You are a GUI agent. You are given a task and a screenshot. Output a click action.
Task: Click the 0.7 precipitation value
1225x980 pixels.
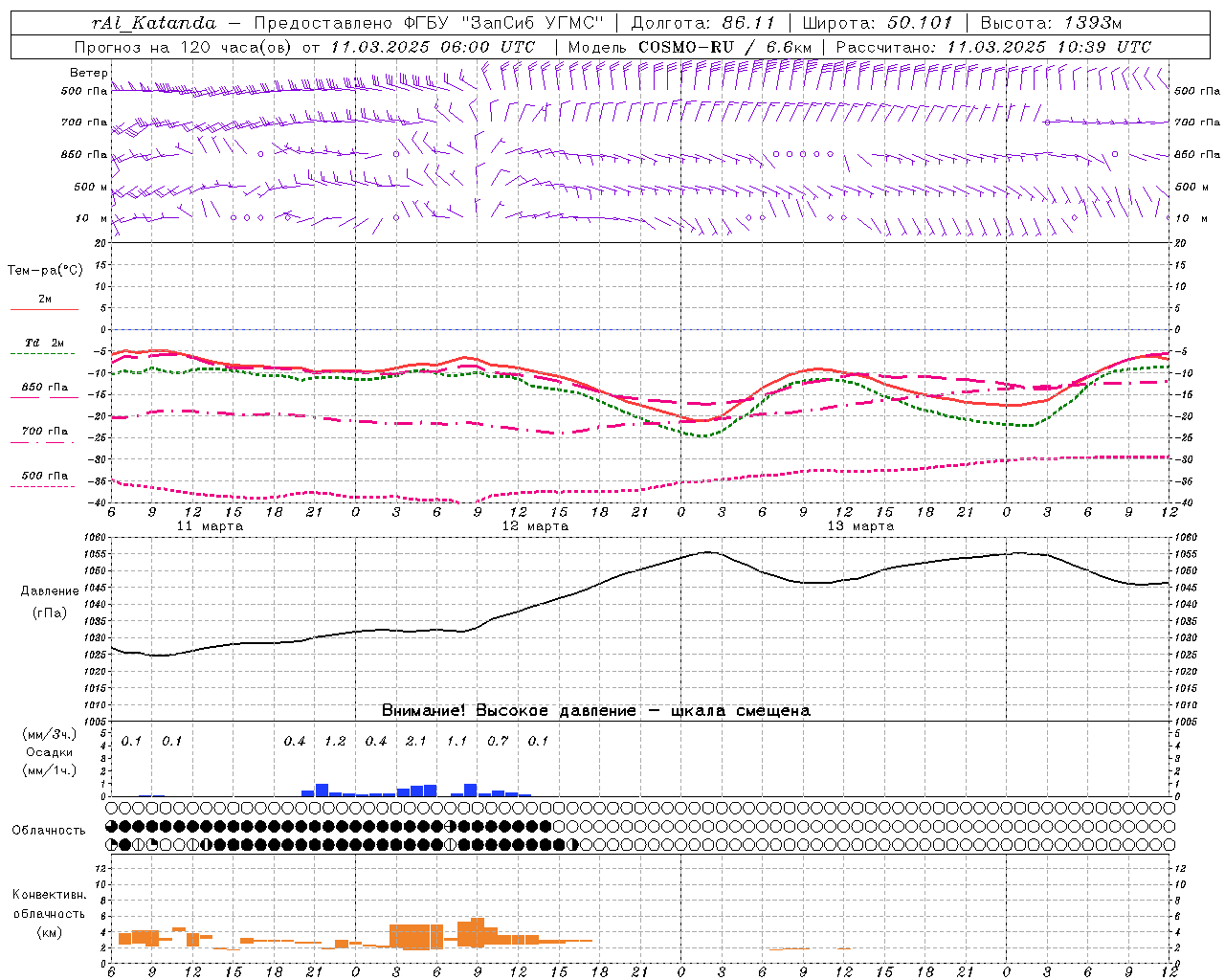[498, 741]
